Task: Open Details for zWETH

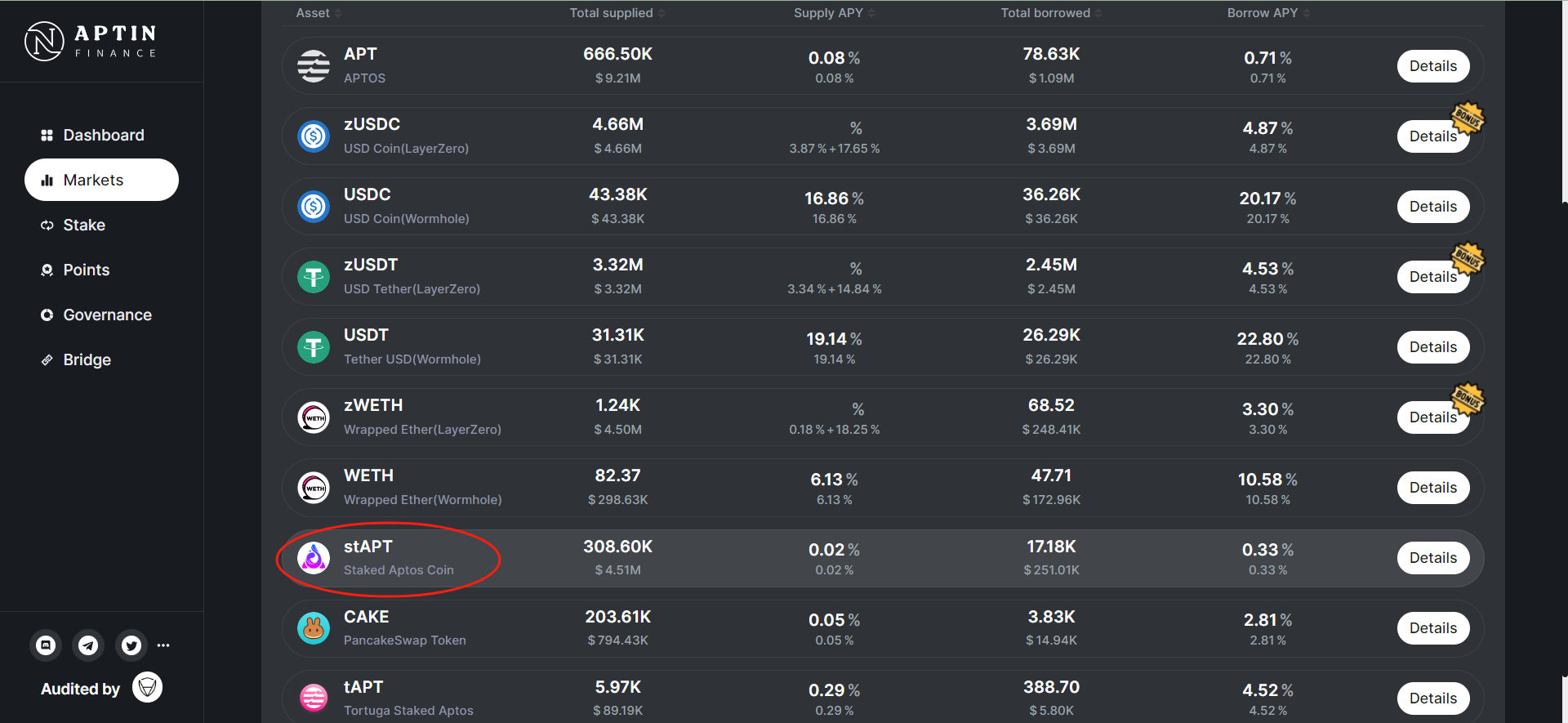Action: point(1432,417)
